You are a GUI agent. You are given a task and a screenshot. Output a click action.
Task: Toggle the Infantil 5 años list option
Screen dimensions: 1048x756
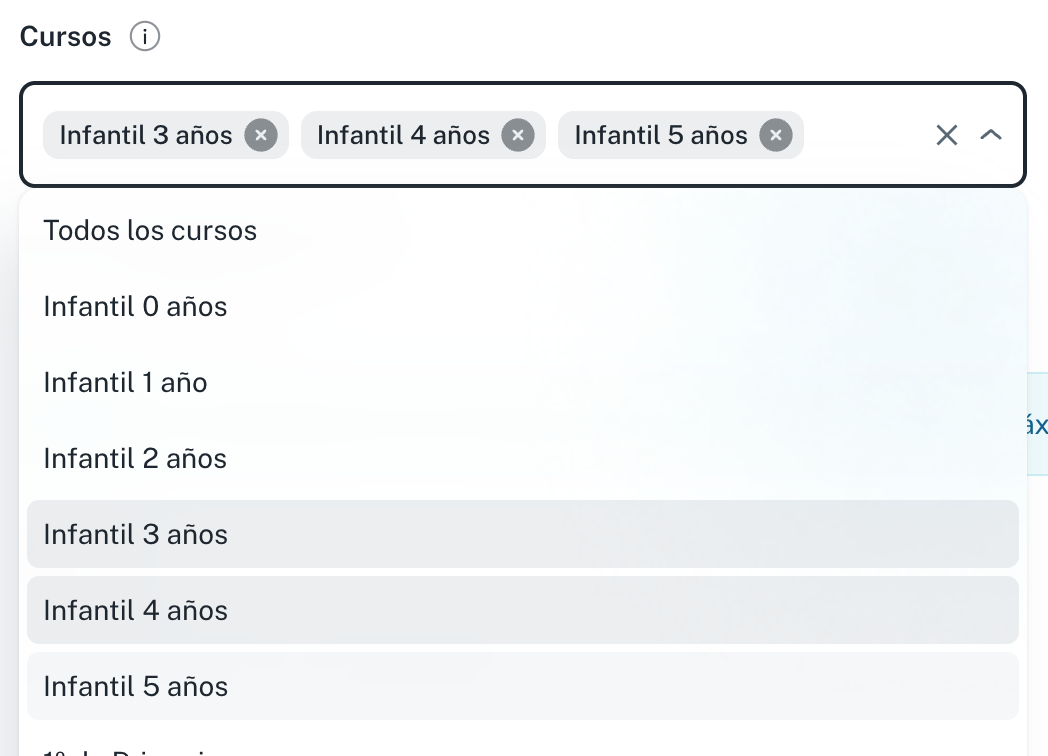coord(135,687)
